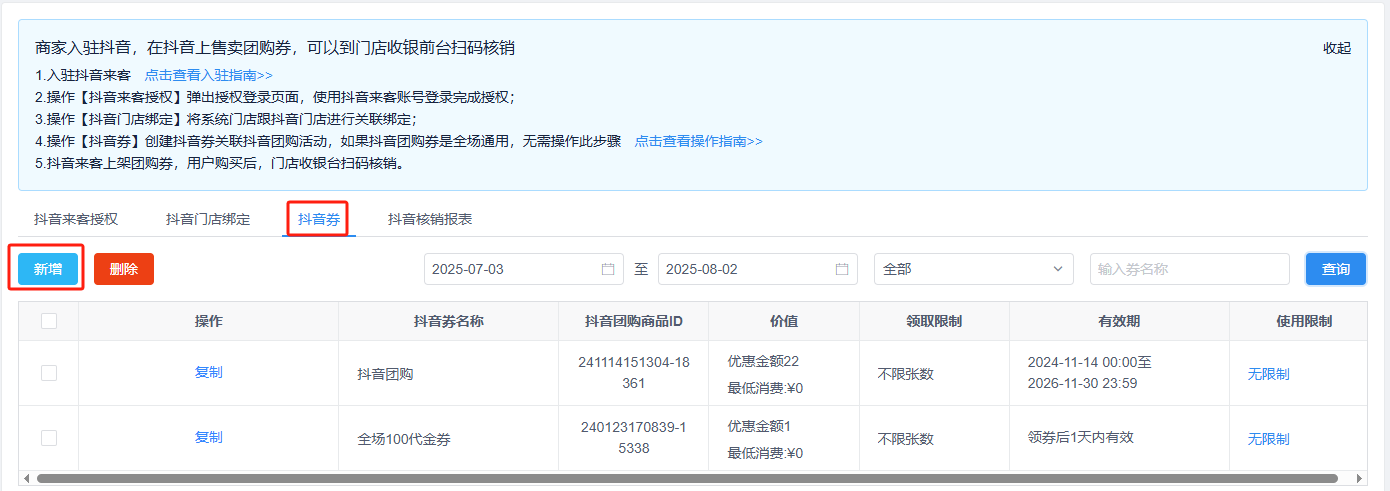The height and width of the screenshot is (491, 1390).
Task: Click validity 2024-11-14 00:00至 2026-11-30 23:59
Action: pyautogui.click(x=1090, y=372)
